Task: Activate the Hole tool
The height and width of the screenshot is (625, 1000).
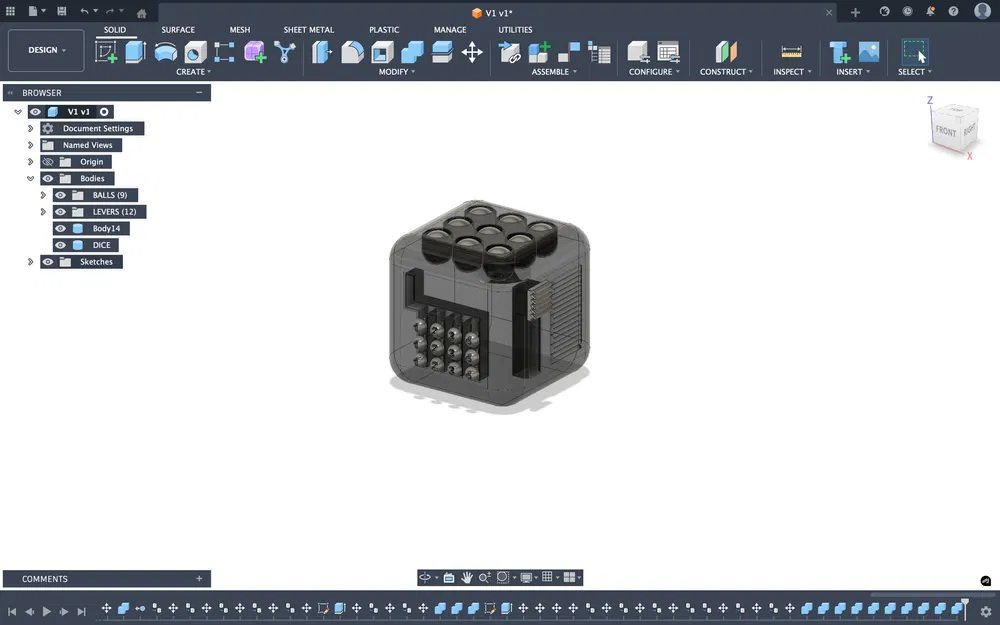Action: point(193,51)
